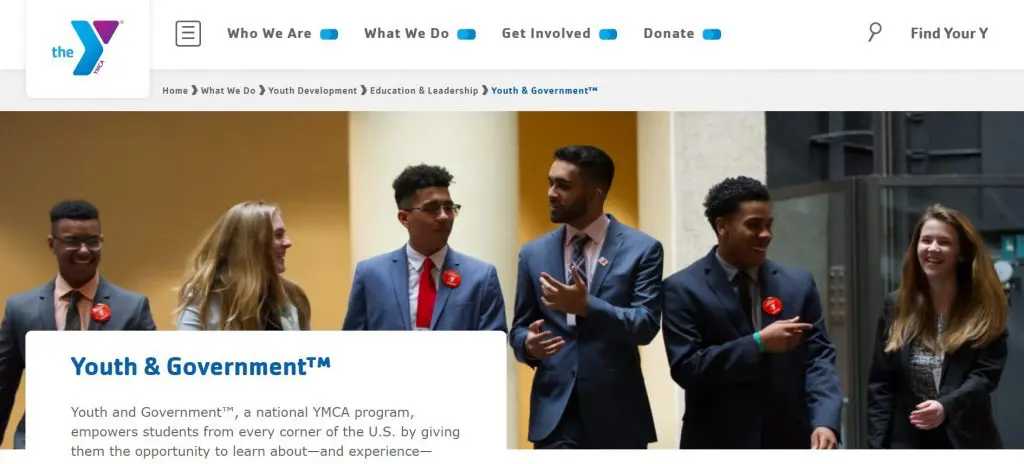1024x464 pixels.
Task: Open the hamburger menu icon
Action: tap(188, 33)
